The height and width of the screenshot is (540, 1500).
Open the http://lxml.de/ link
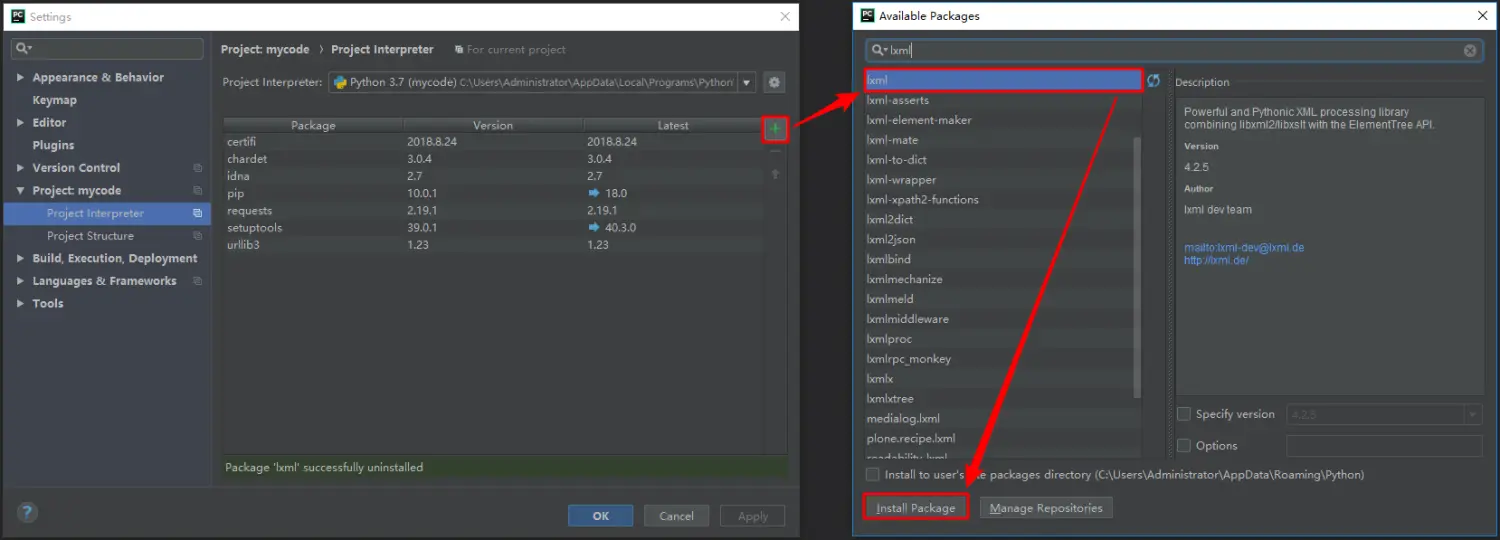click(1216, 260)
